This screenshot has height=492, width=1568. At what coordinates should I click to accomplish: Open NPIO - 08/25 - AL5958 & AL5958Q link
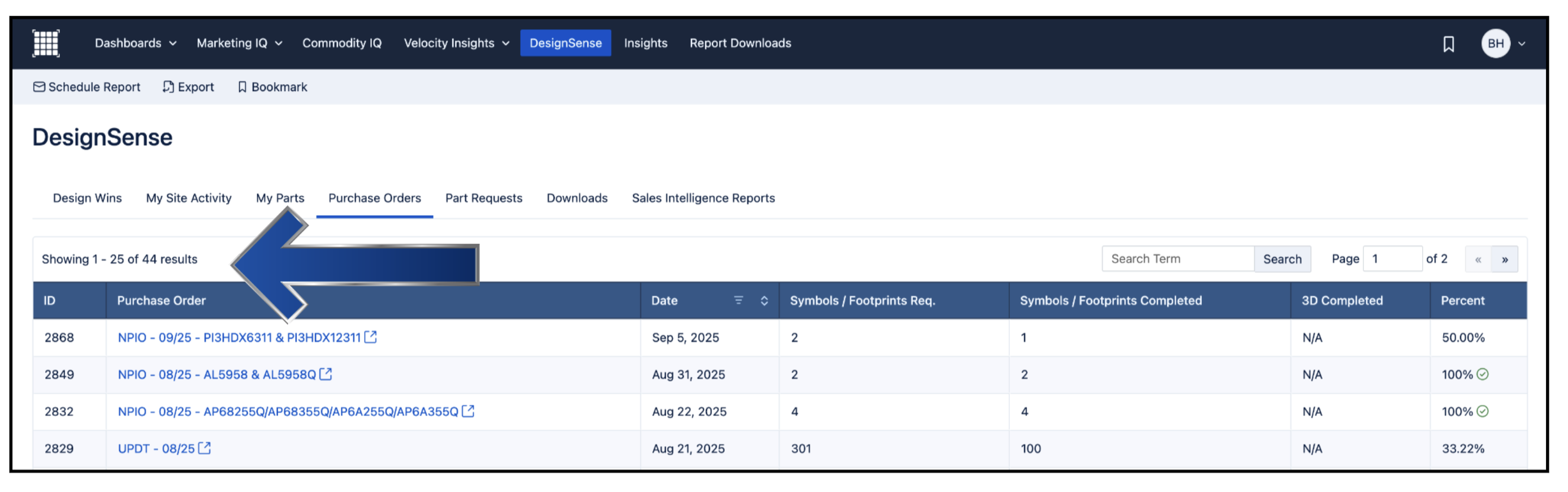point(216,375)
